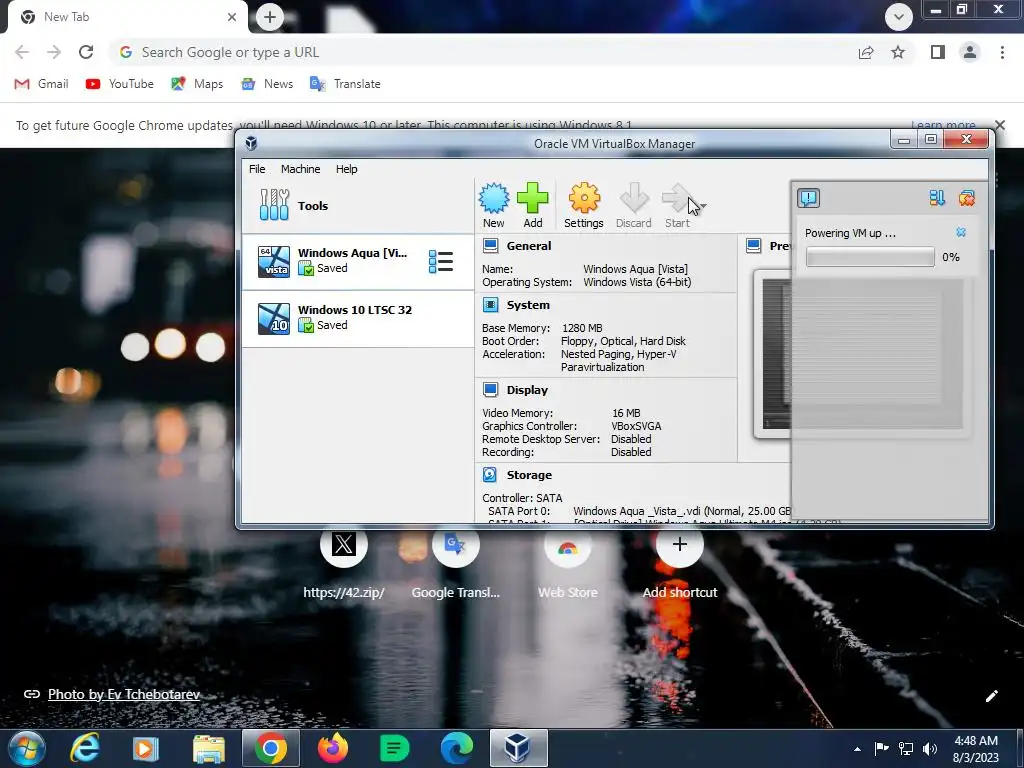Click the Display section header
Image resolution: width=1024 pixels, height=768 pixels.
point(527,390)
